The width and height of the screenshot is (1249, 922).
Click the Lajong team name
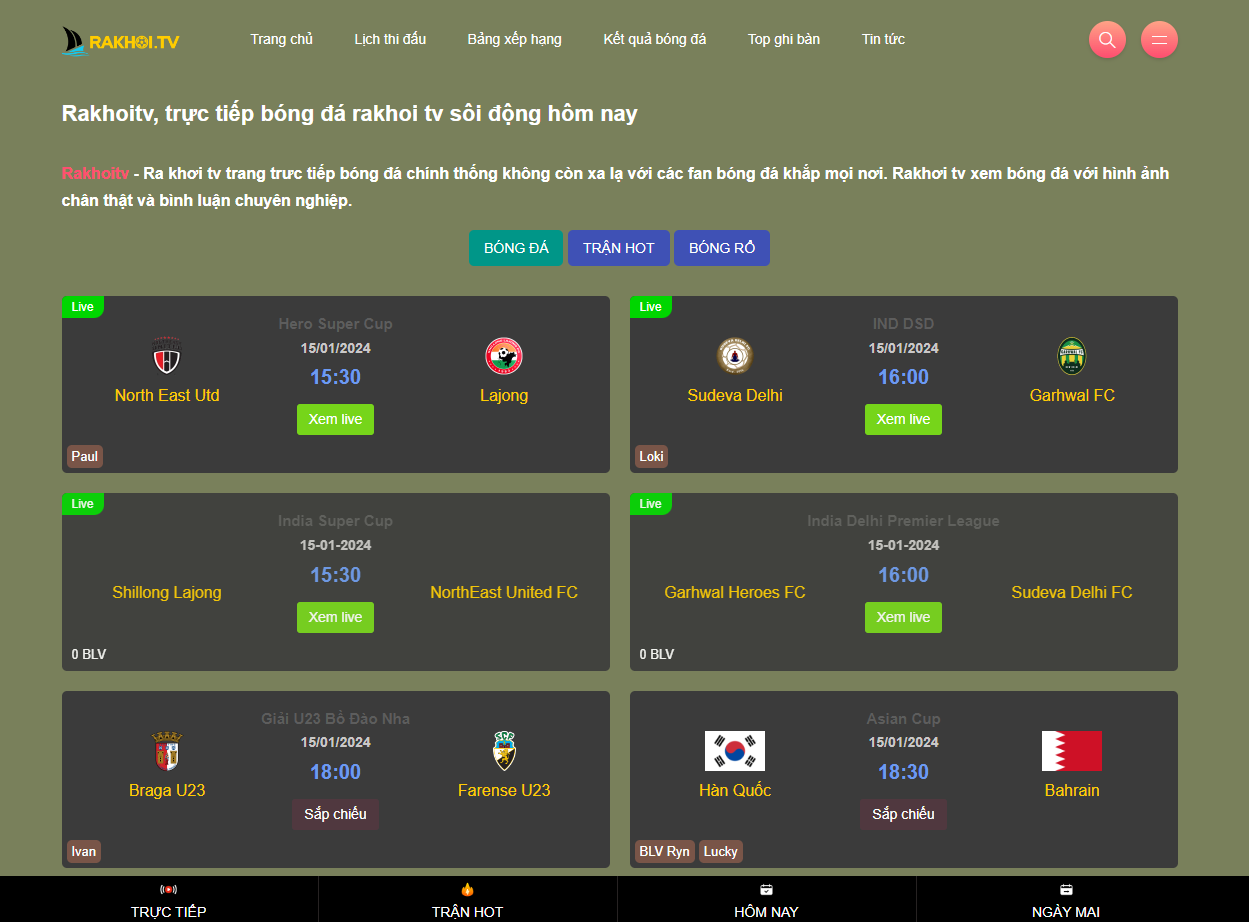(x=504, y=395)
